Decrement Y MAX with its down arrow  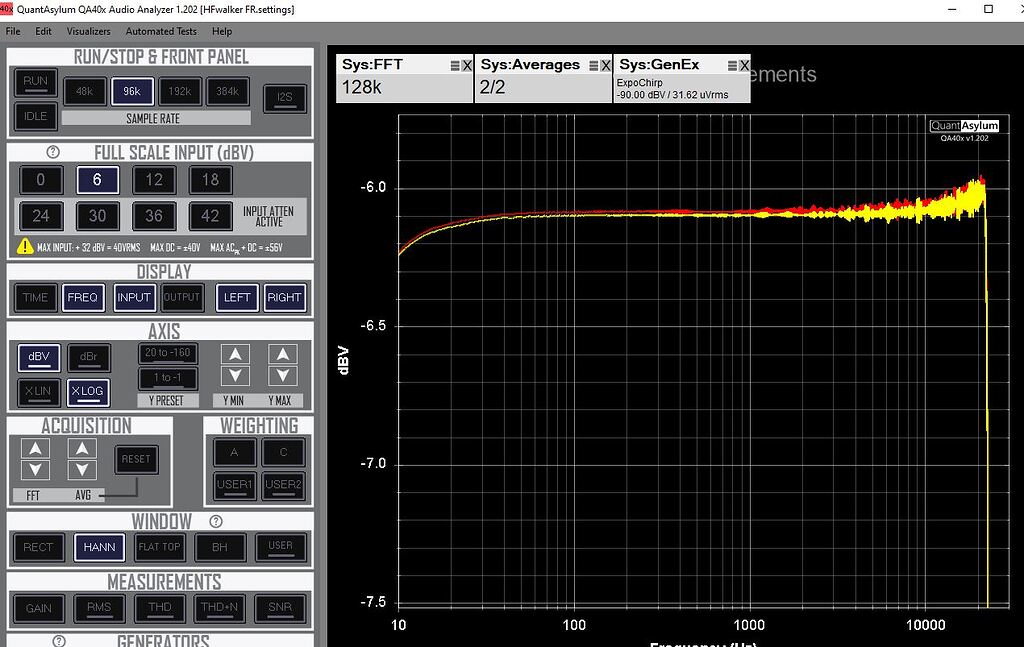click(x=282, y=376)
